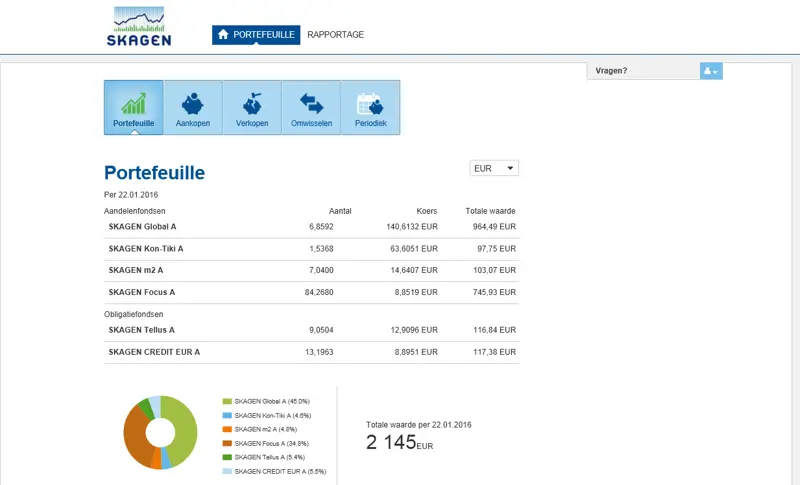Click the brown Focus A donut segment
This screenshot has height=485, width=800.
(x=135, y=438)
